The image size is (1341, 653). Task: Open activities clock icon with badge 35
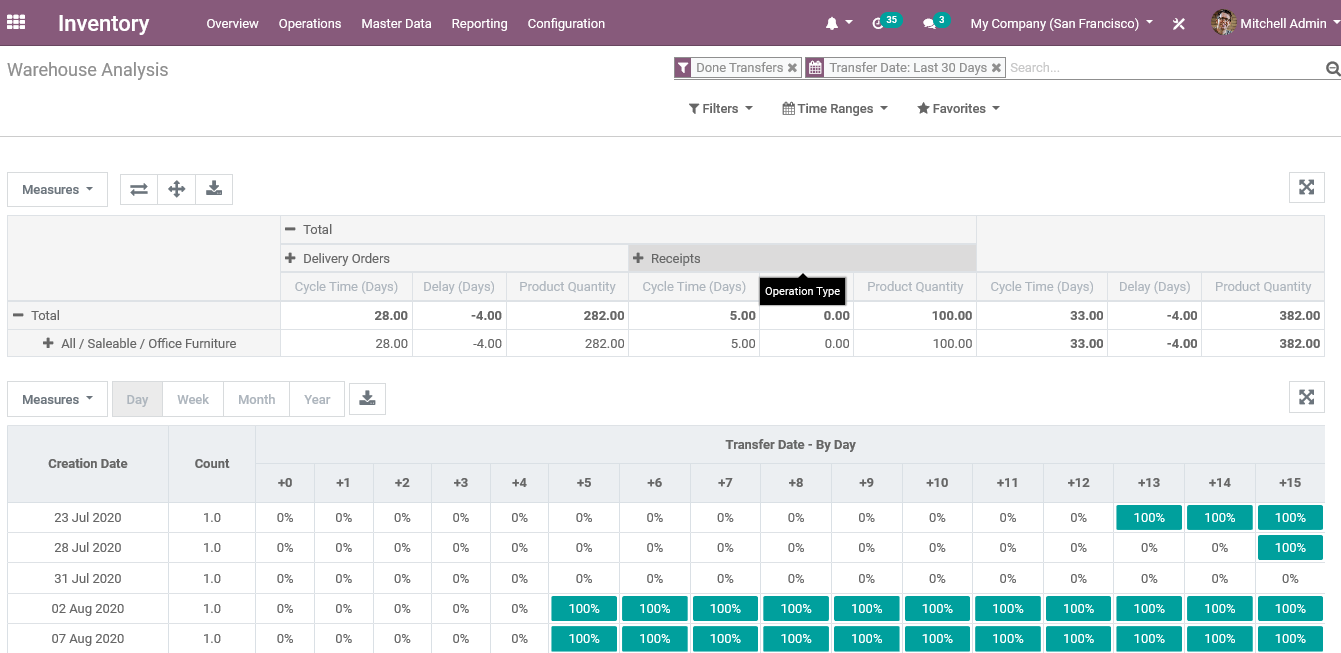pos(885,22)
